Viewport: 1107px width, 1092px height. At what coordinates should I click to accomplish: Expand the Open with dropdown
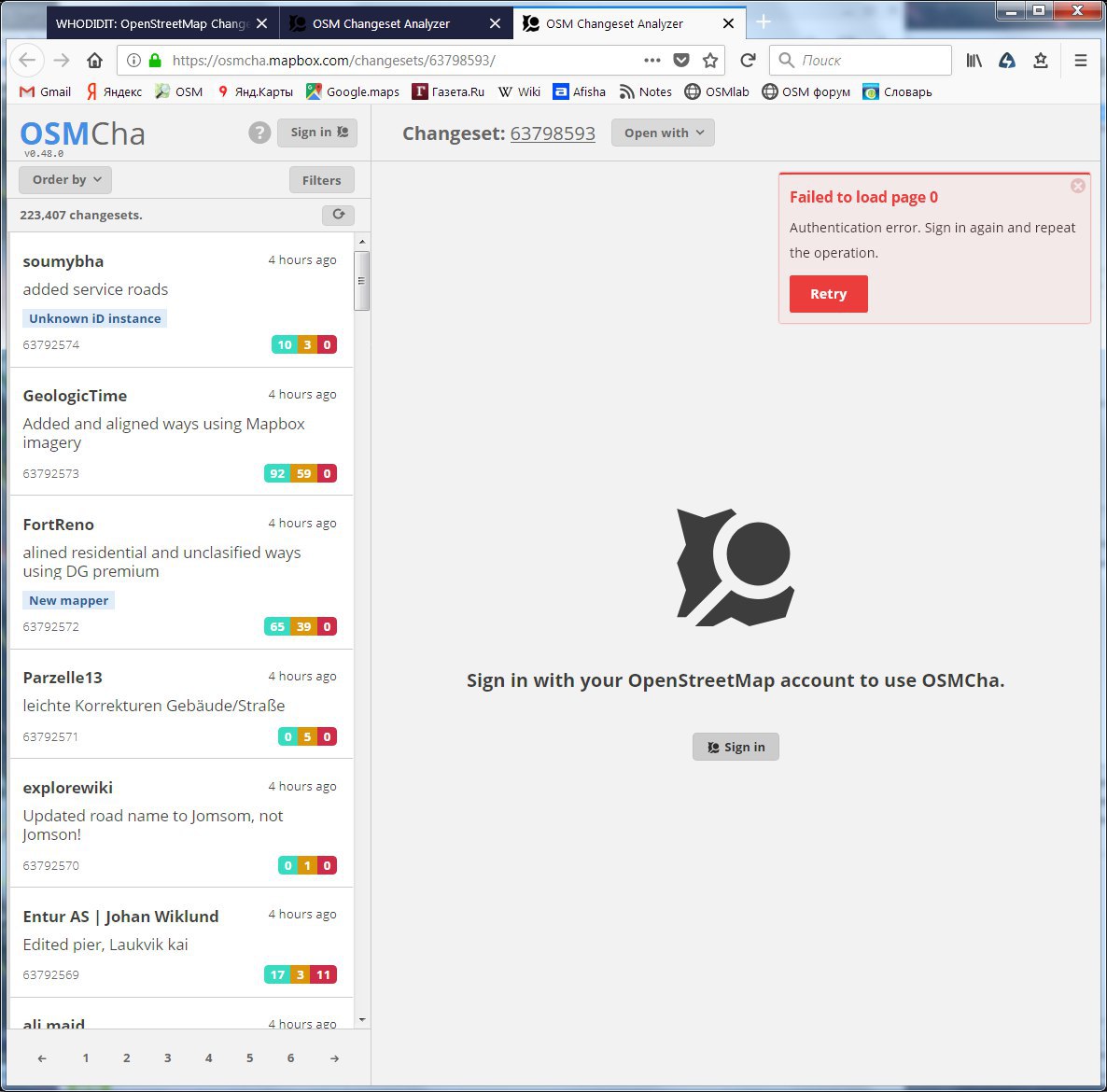(663, 133)
